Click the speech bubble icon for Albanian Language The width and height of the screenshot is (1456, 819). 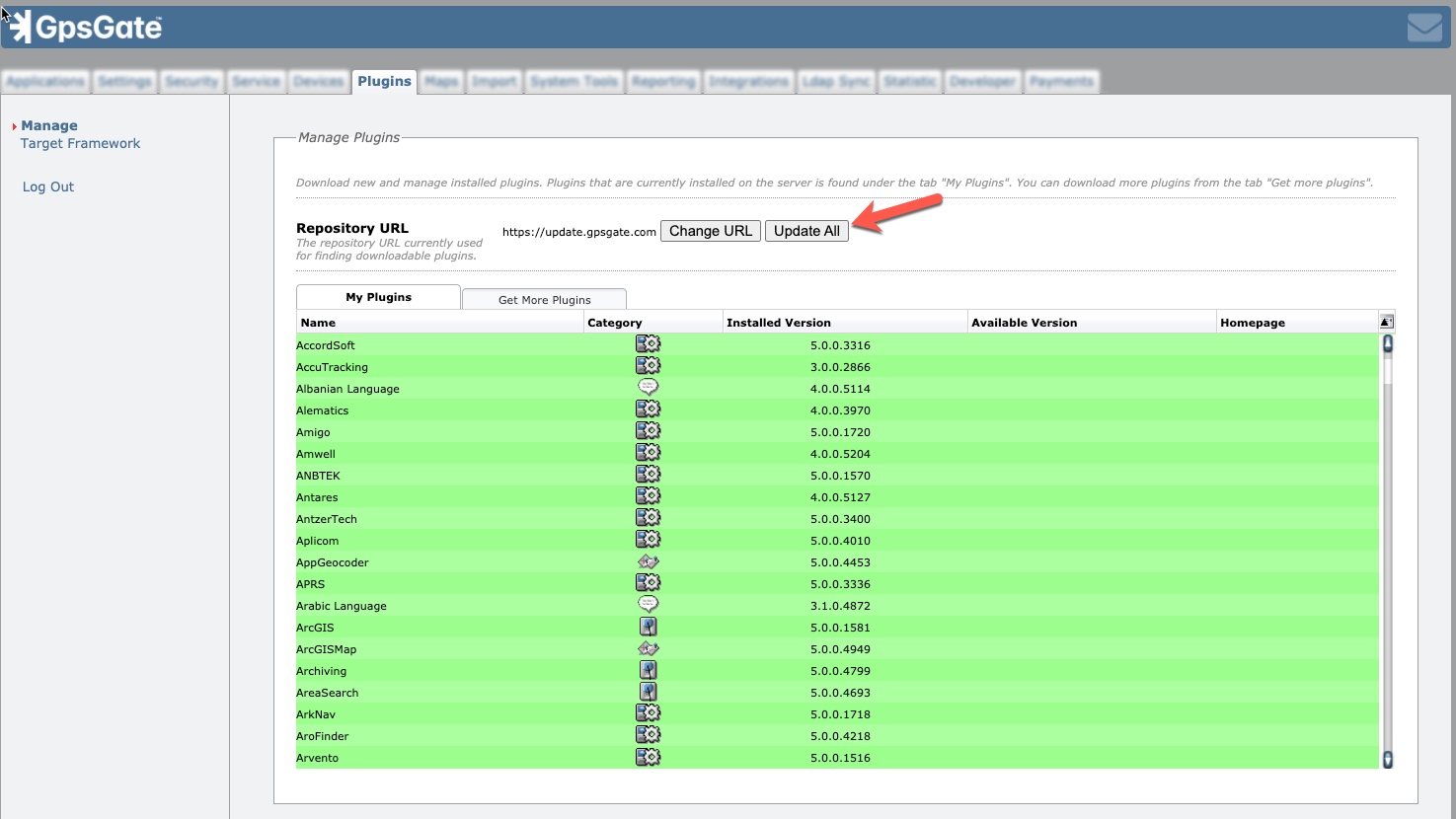point(648,388)
